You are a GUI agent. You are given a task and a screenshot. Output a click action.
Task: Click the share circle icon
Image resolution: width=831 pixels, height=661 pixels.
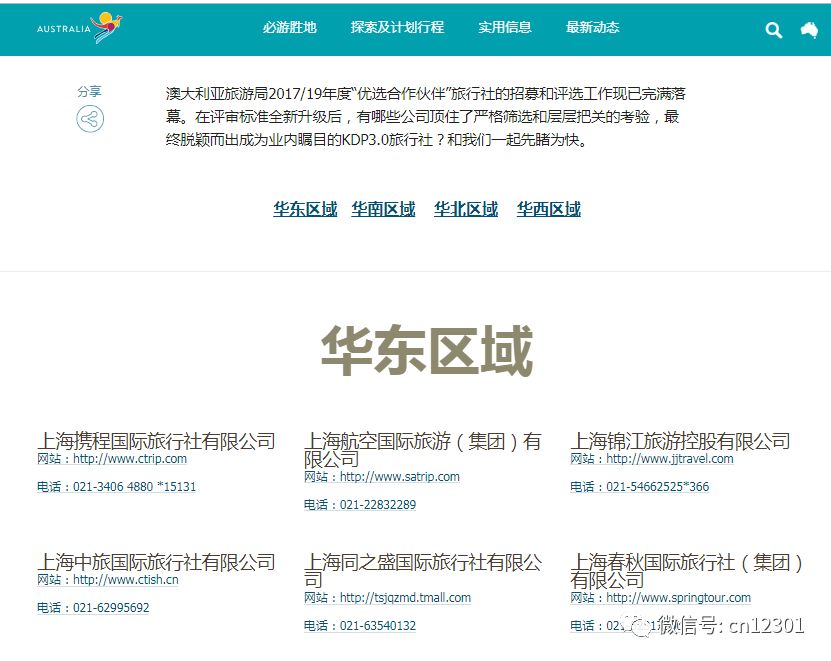point(90,119)
